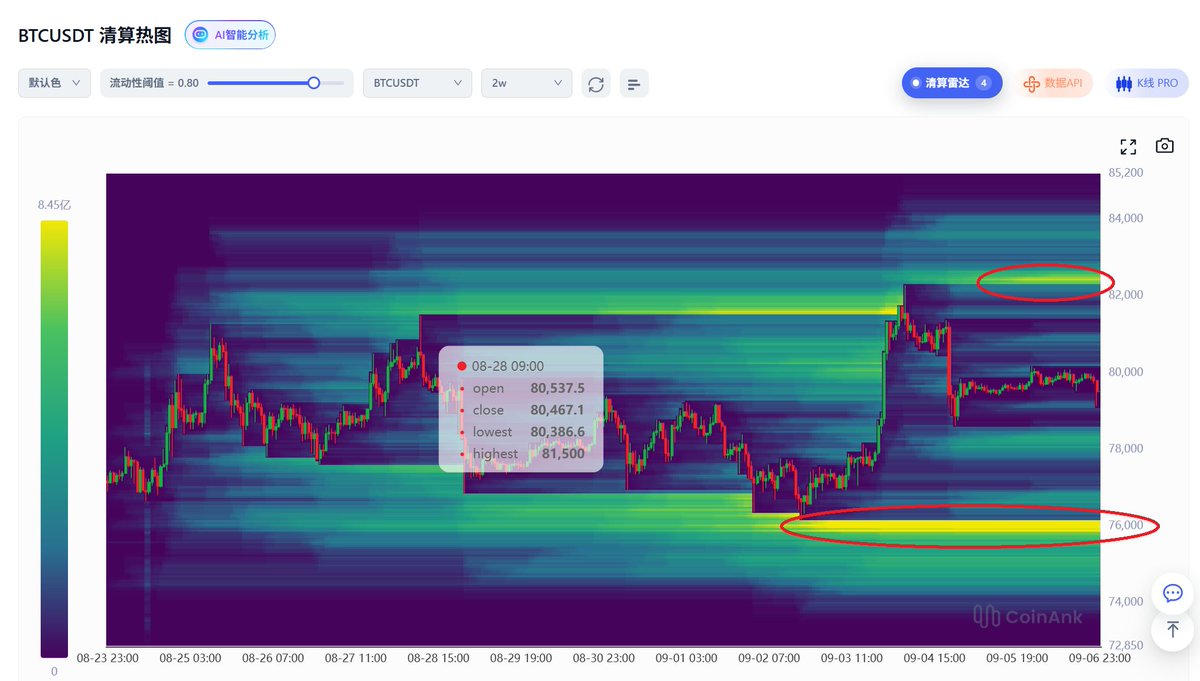The width and height of the screenshot is (1200, 681).
Task: Click the 78,000 price axis label
Action: (1126, 449)
